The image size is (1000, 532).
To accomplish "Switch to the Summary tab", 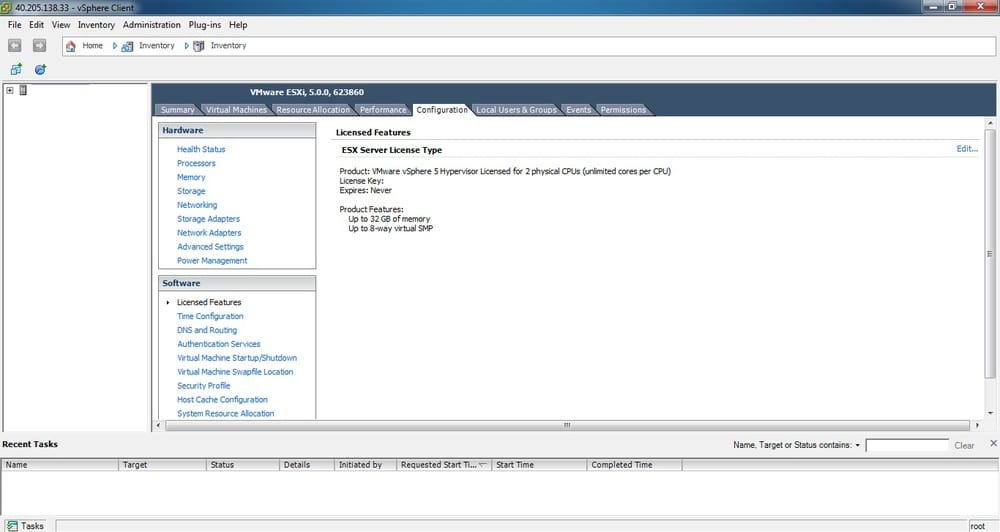I will tap(177, 110).
